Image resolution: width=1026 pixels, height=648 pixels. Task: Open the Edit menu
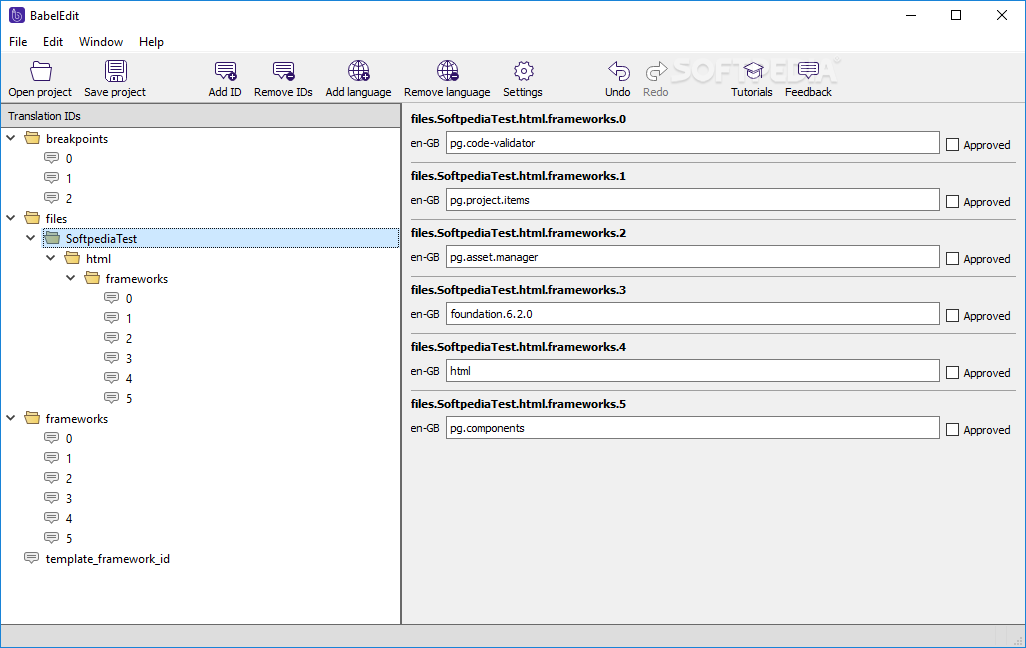point(53,42)
